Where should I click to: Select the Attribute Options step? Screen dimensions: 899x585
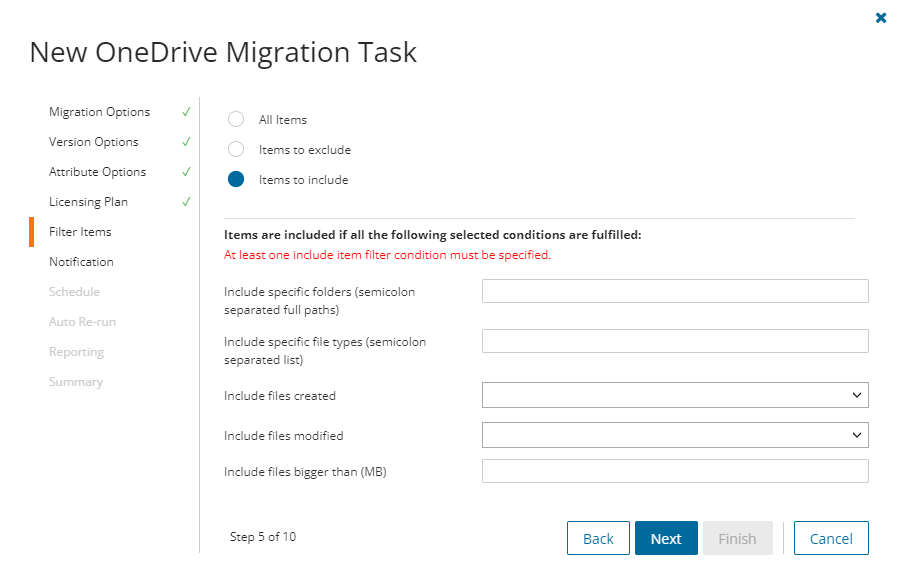97,172
